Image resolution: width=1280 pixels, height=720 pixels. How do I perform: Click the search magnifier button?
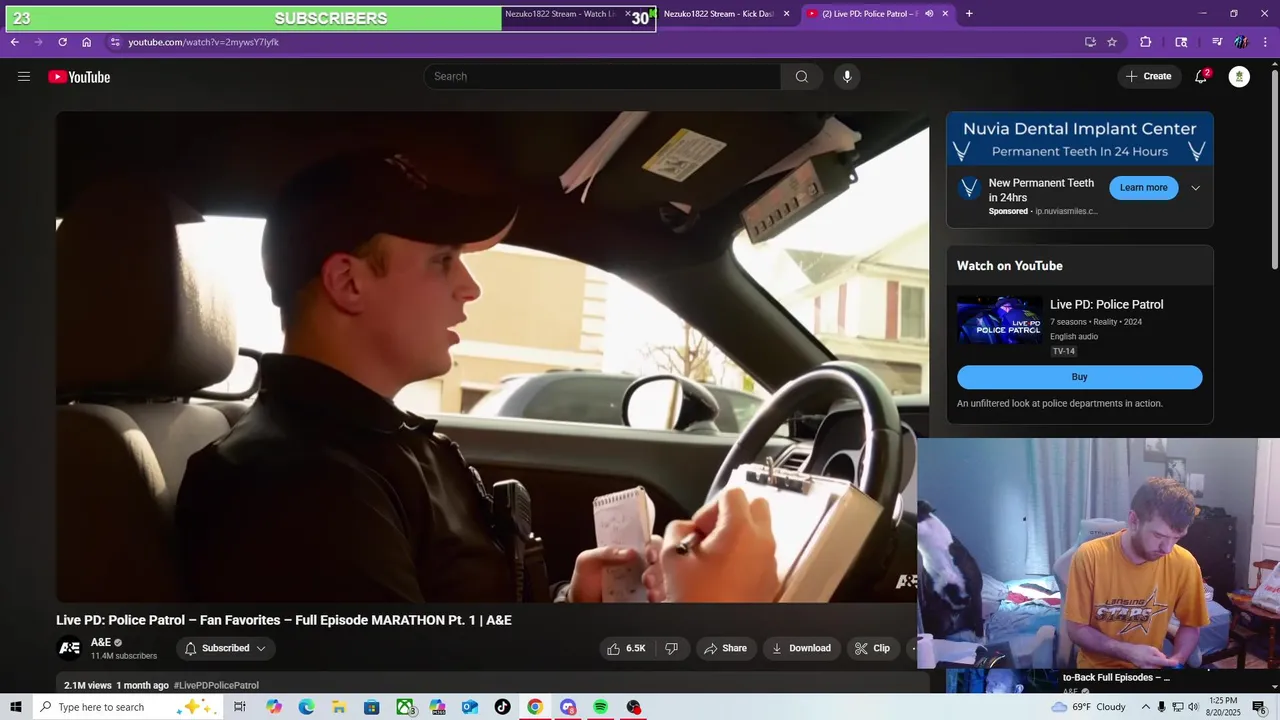point(801,77)
